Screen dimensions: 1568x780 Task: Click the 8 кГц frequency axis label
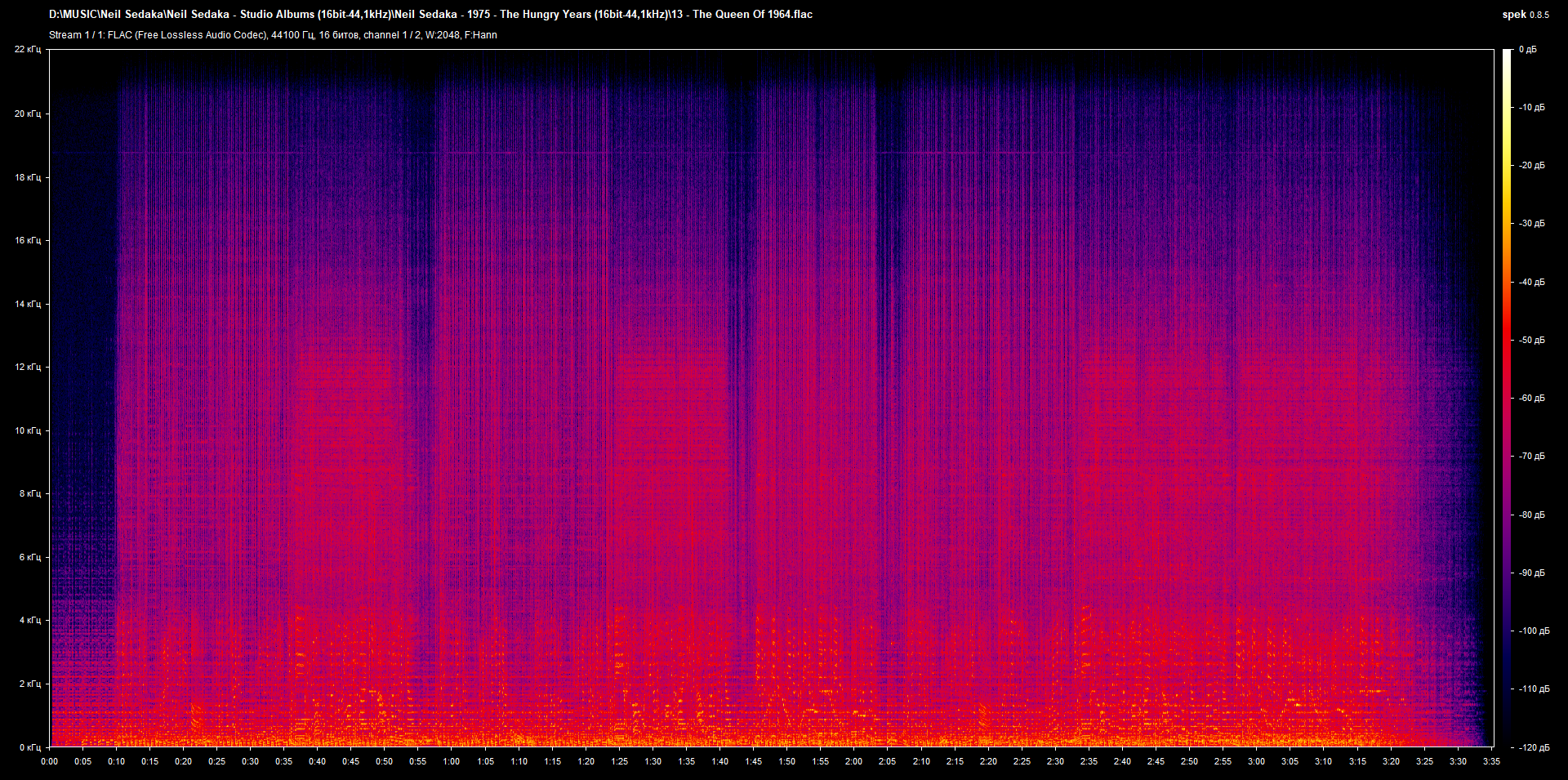click(29, 493)
